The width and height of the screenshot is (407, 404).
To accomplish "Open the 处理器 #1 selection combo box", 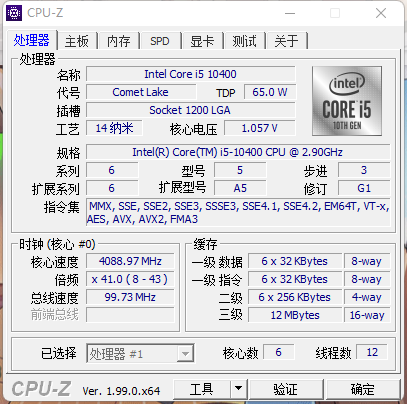I will pyautogui.click(x=140, y=353).
